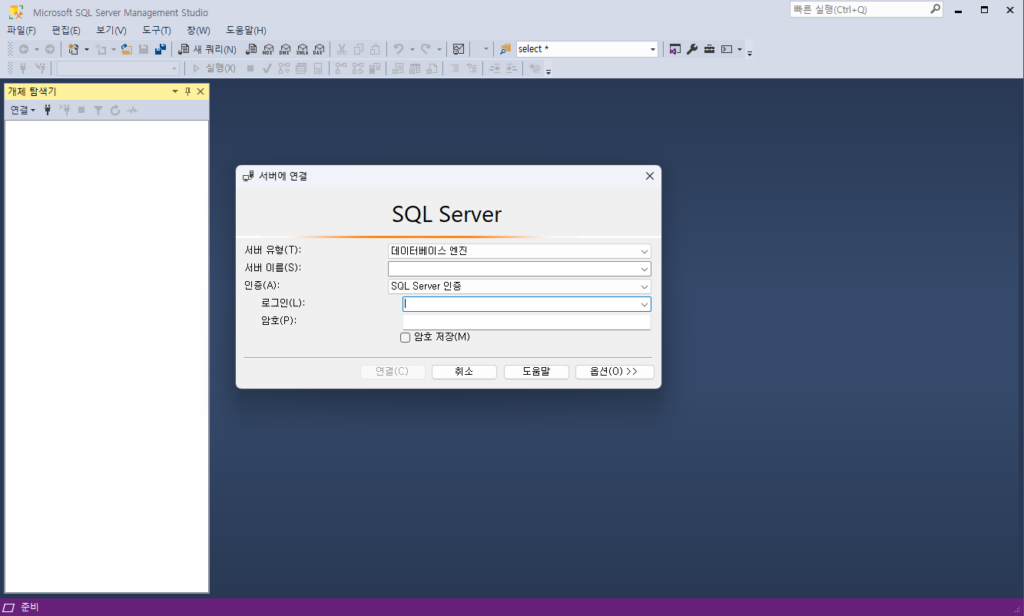Click the New Project toolbar icon
This screenshot has width=1024, height=616.
tap(73, 49)
